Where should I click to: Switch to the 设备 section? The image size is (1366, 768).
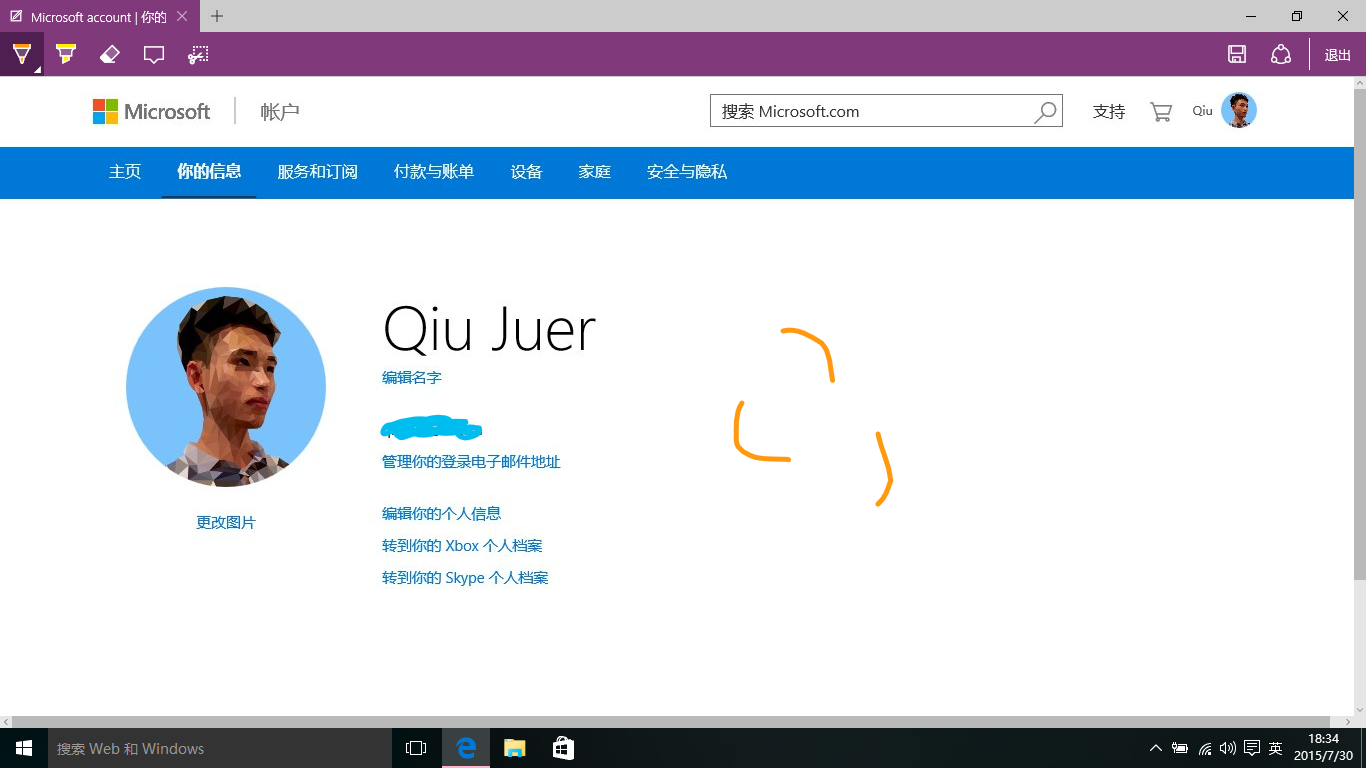[526, 172]
